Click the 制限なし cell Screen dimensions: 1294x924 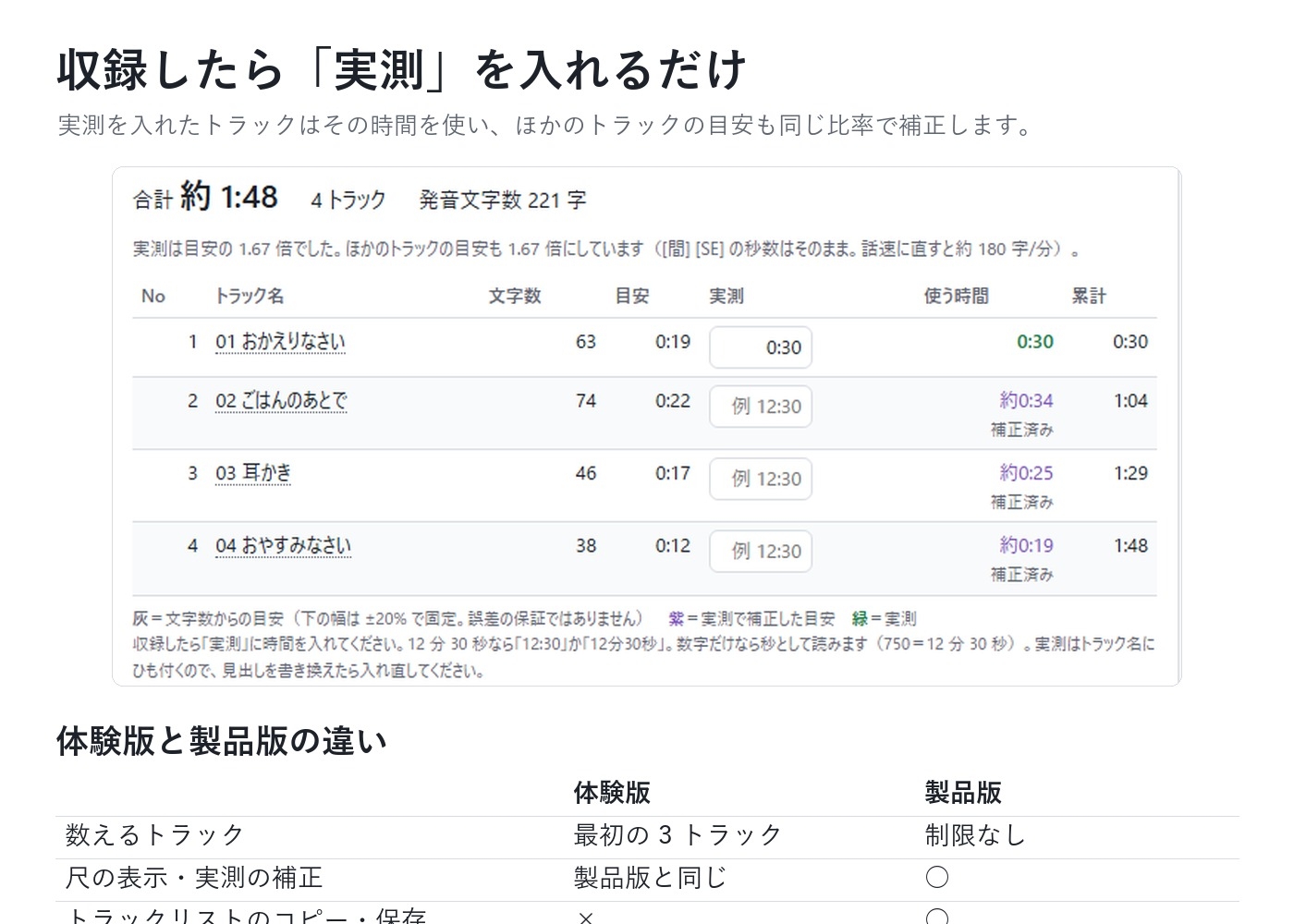[976, 835]
